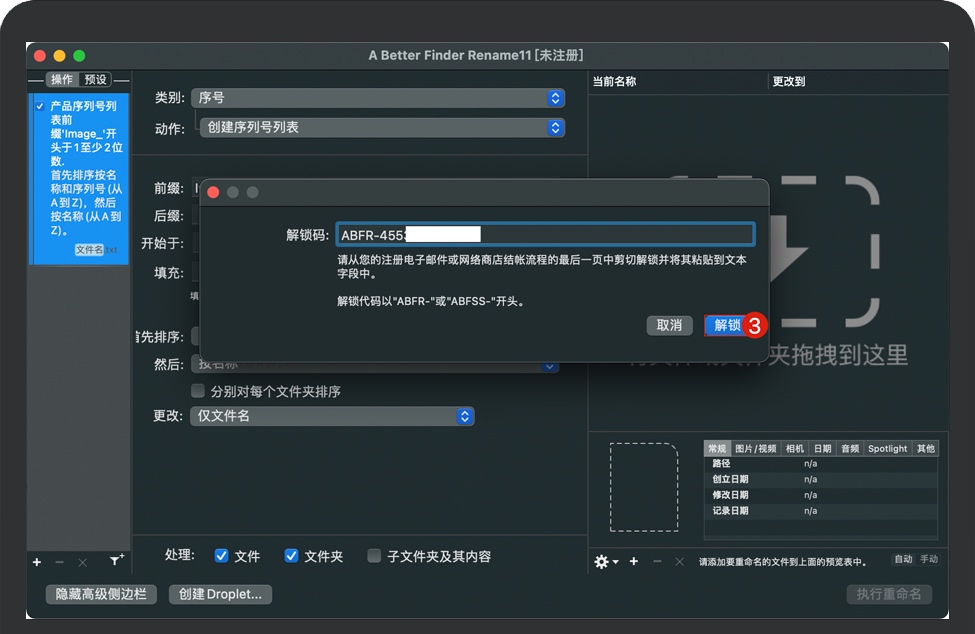Select the 常规 metadata tab
The height and width of the screenshot is (634, 975).
(x=717, y=448)
